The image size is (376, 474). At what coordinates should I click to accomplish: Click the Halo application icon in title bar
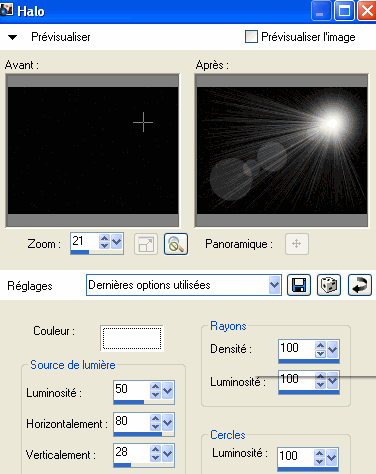(x=7, y=10)
